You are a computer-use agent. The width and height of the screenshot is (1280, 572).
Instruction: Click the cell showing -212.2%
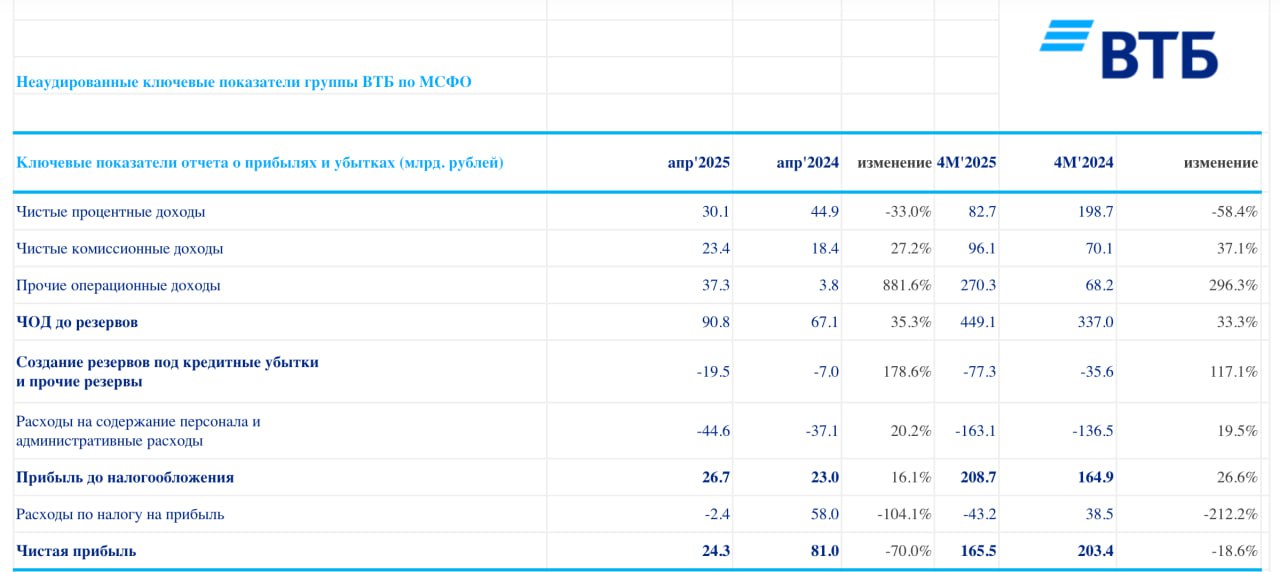(x=1230, y=514)
